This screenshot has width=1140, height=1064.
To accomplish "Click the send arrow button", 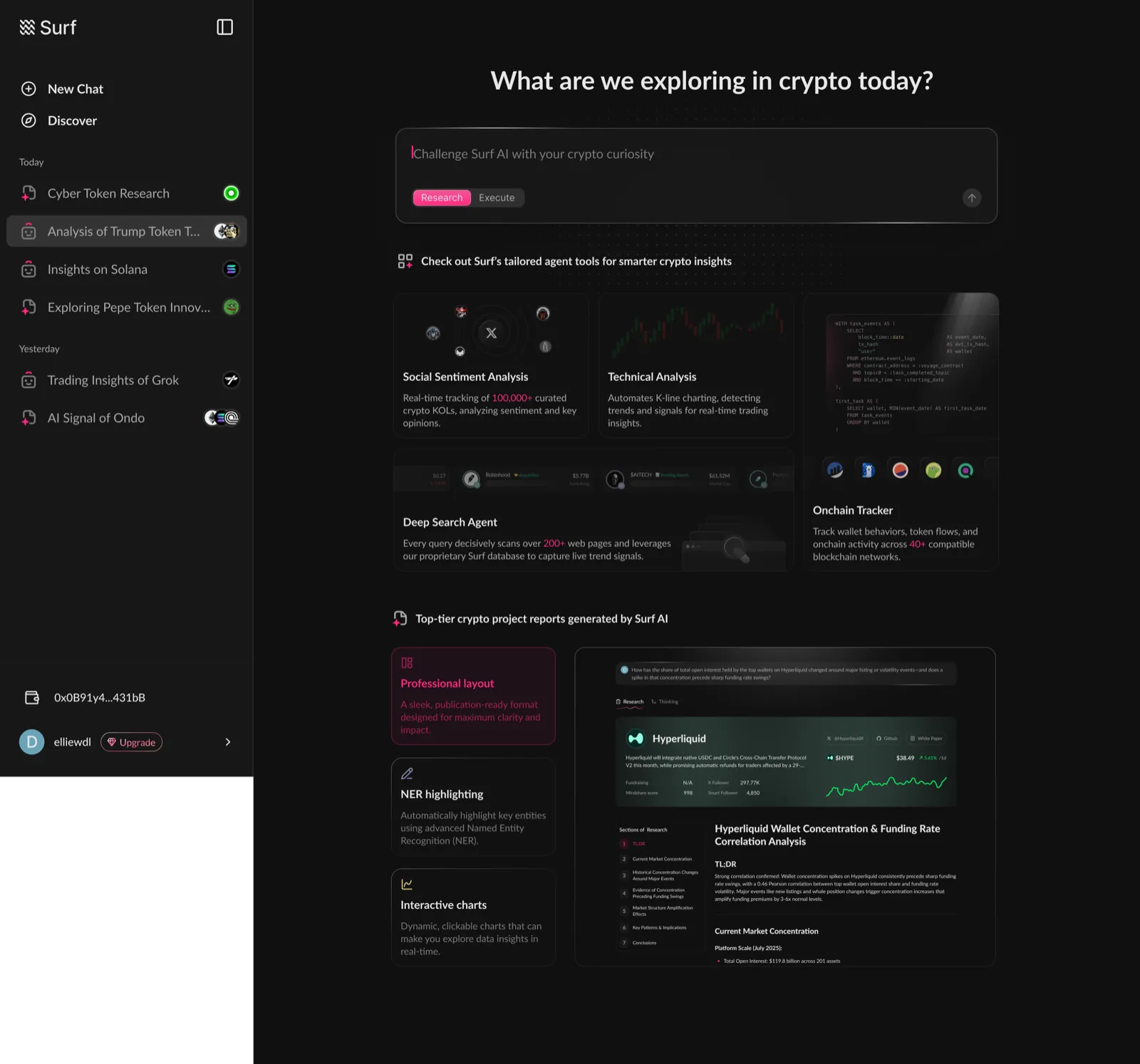I will click(x=972, y=198).
